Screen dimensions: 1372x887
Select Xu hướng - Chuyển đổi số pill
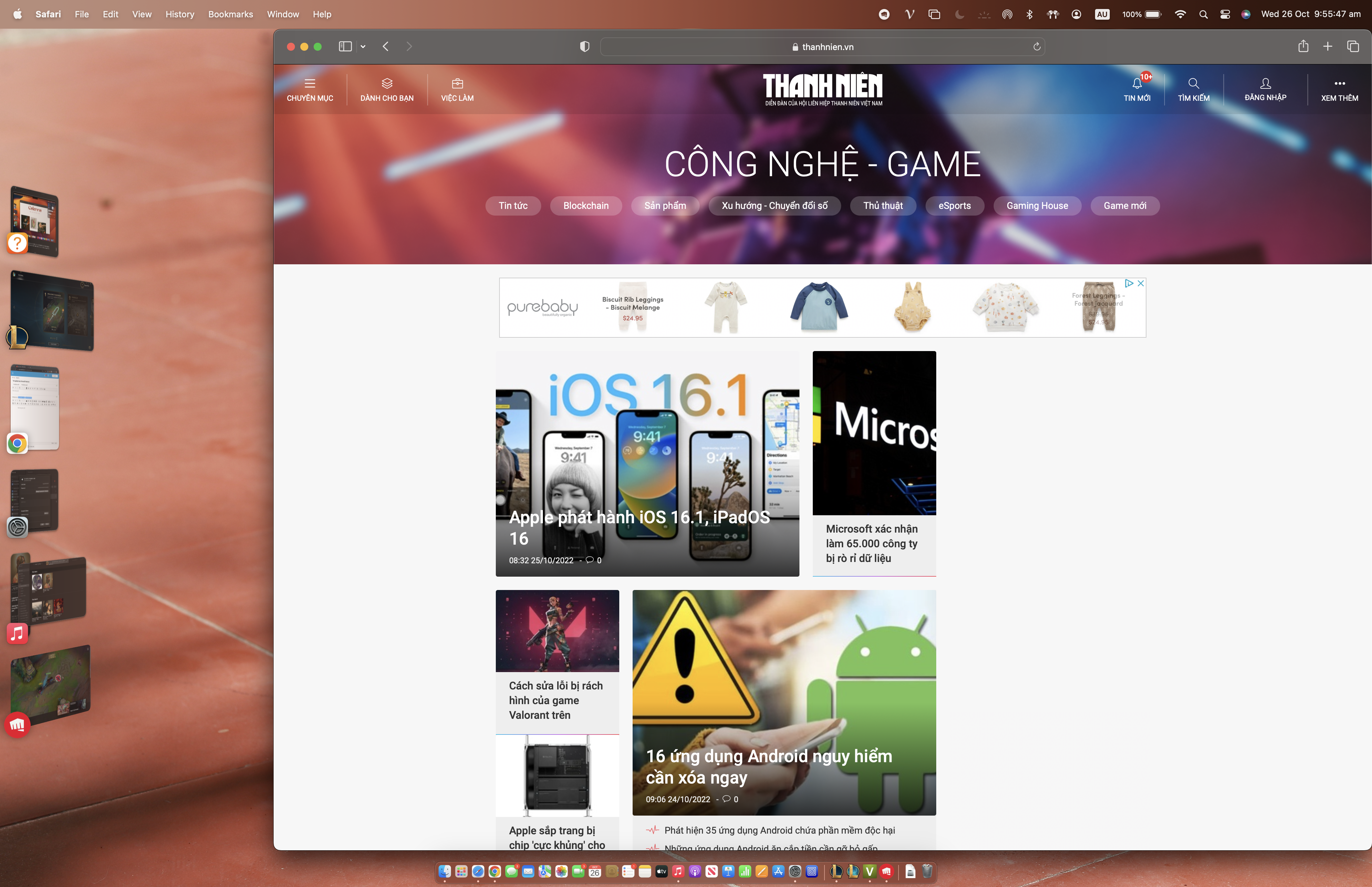click(774, 206)
